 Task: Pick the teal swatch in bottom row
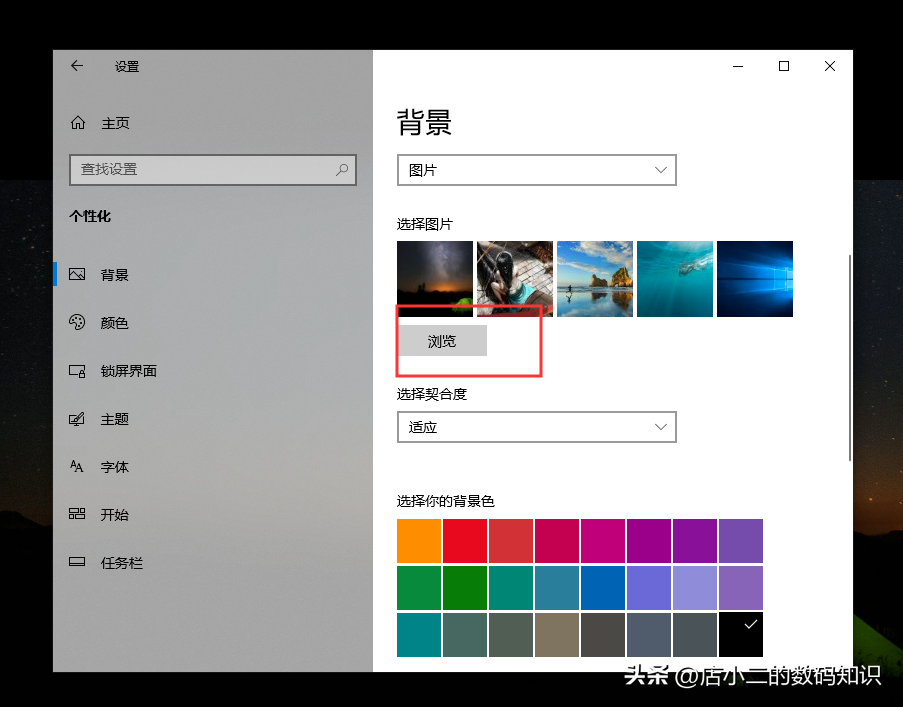(x=419, y=634)
